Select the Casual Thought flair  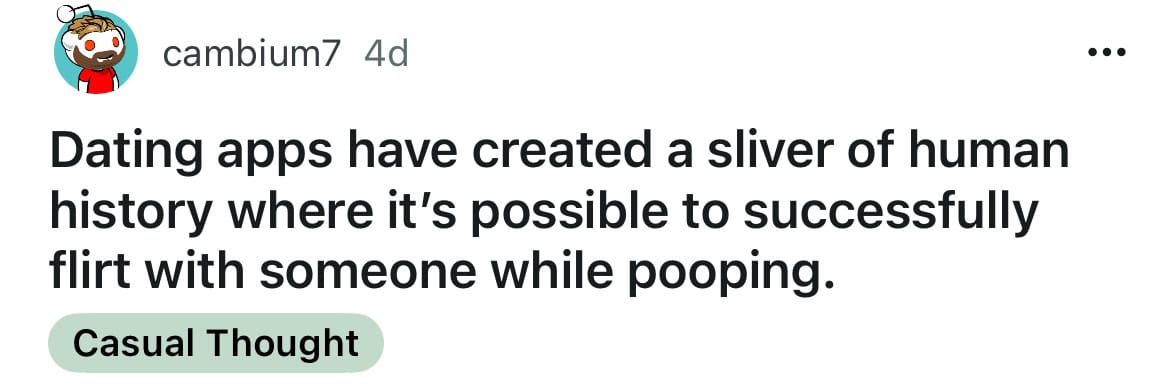[216, 343]
